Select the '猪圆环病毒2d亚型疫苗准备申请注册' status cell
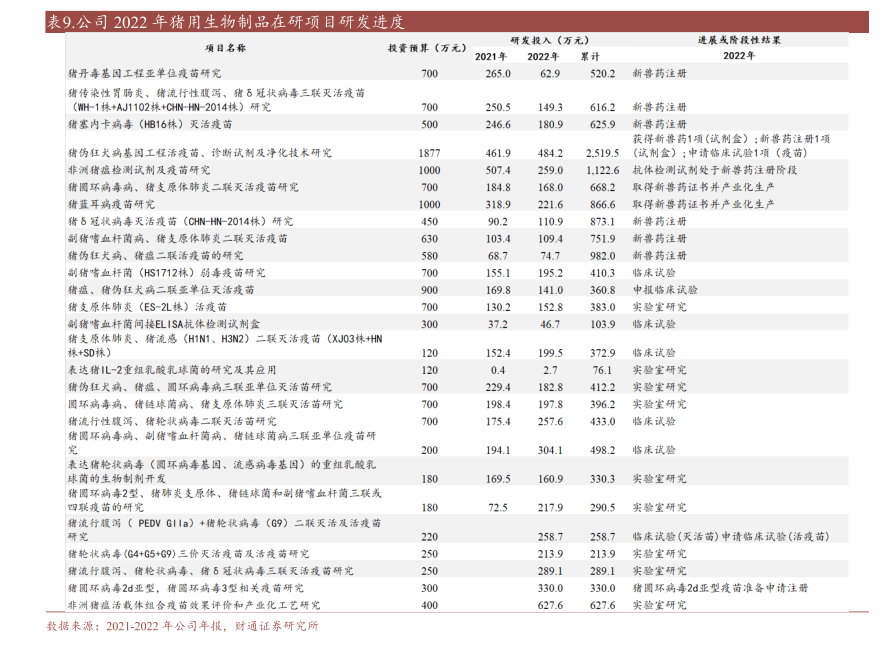 [719, 588]
